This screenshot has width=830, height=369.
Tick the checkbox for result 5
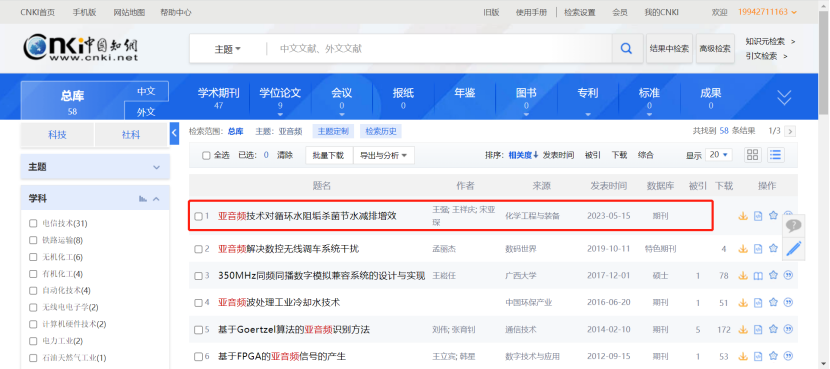pyautogui.click(x=198, y=330)
